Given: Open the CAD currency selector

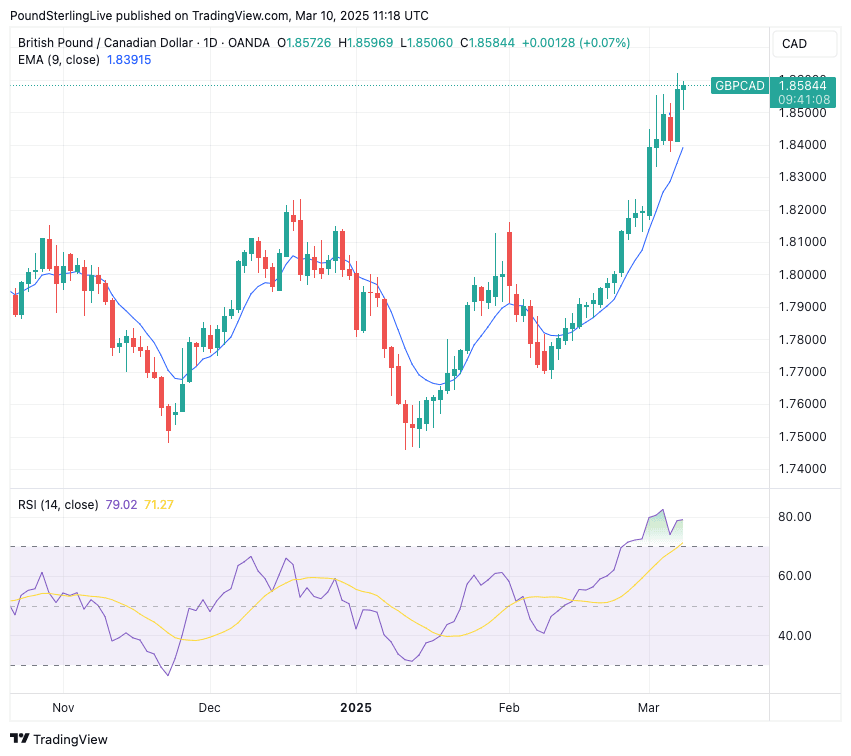Looking at the screenshot, I should (794, 44).
